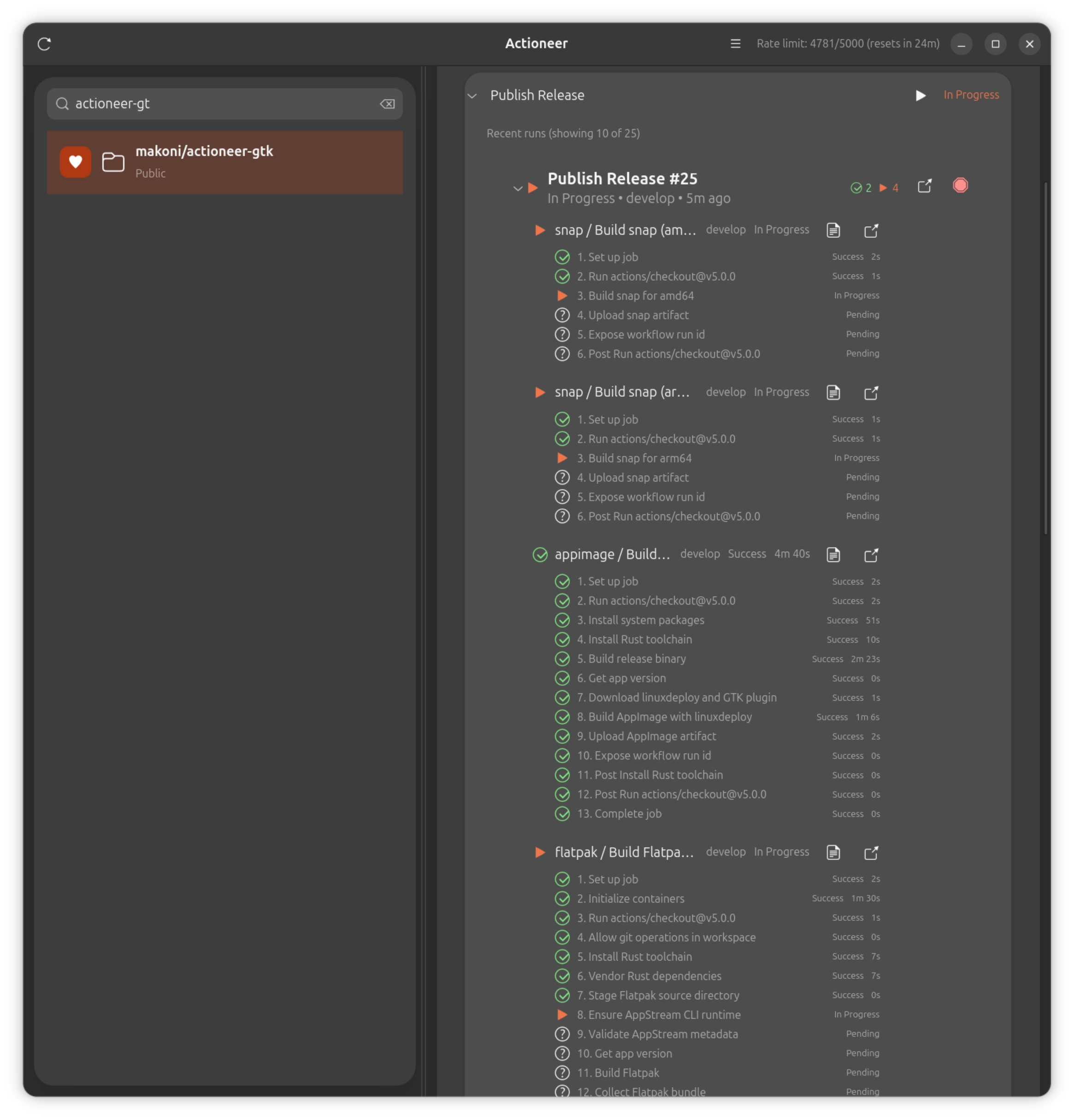This screenshot has height=1120, width=1074.
Task: Open Publish Release #25 in browser
Action: tap(924, 185)
